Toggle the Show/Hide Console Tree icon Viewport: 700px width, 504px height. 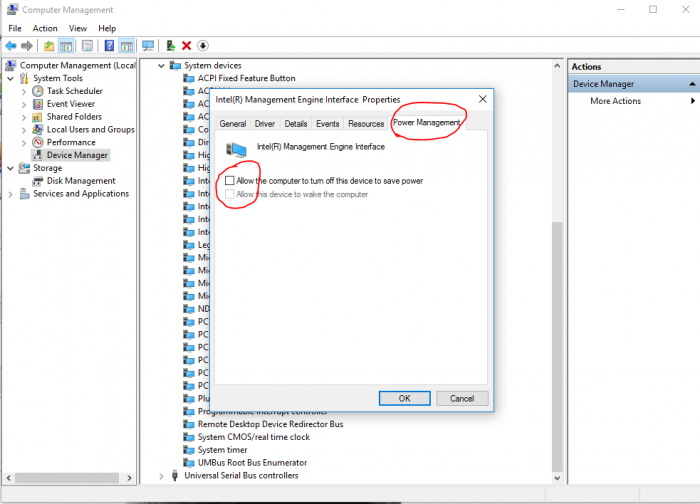tap(66, 46)
